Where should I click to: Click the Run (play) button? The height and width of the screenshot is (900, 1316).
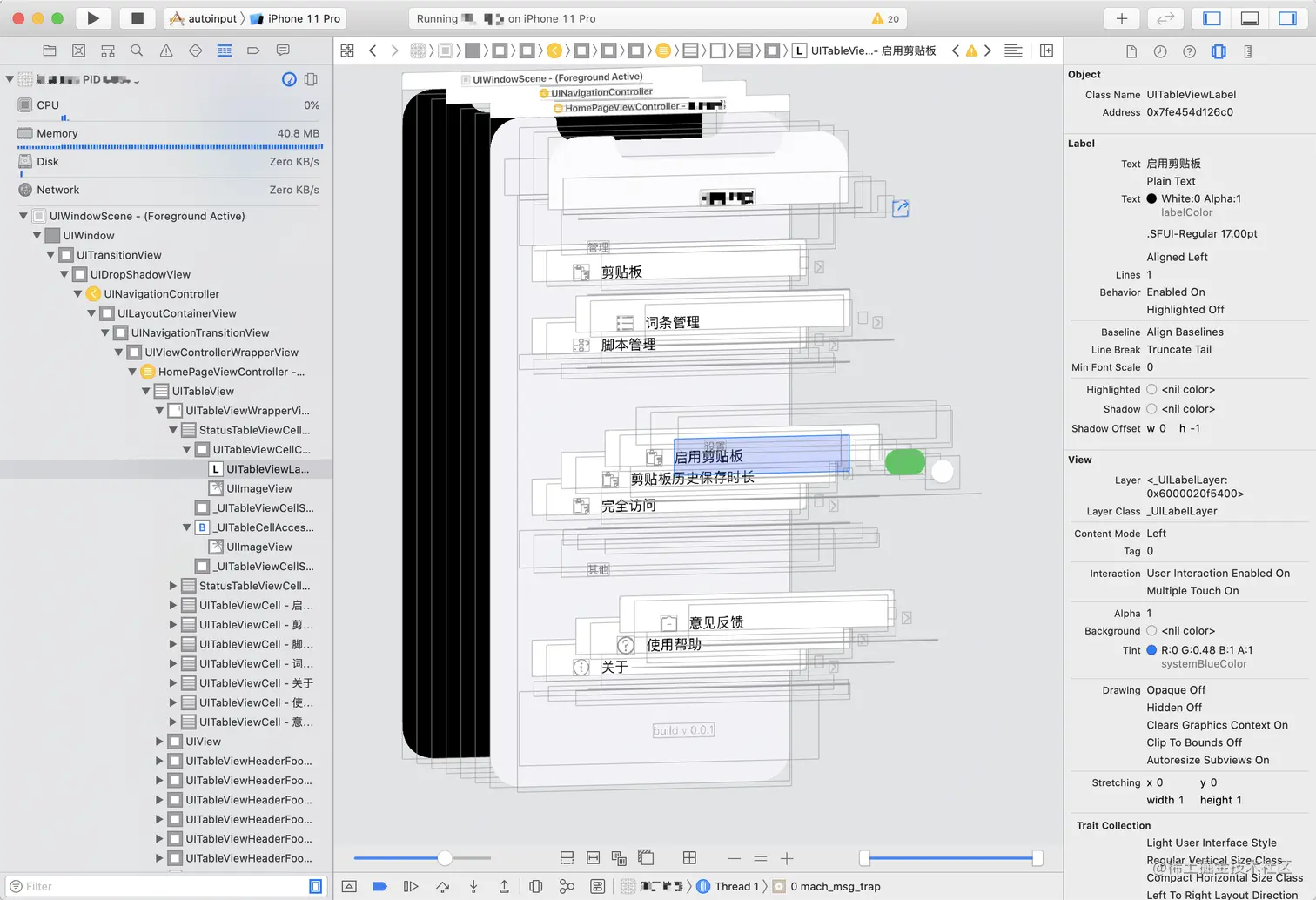(93, 18)
